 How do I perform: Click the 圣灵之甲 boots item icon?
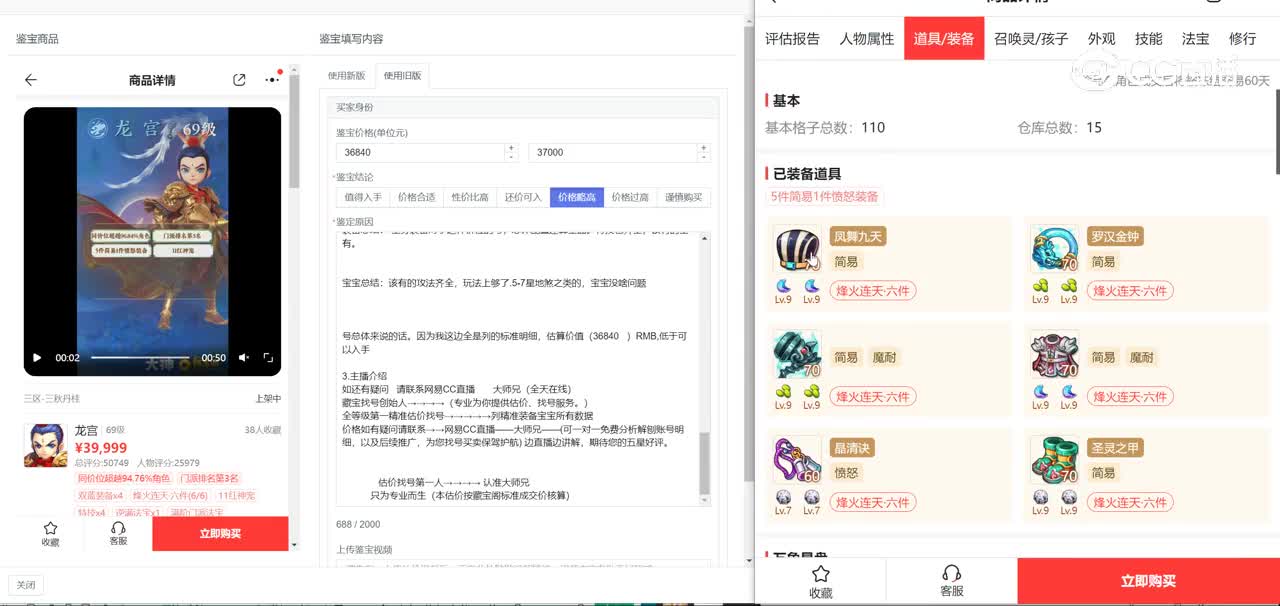click(1055, 460)
